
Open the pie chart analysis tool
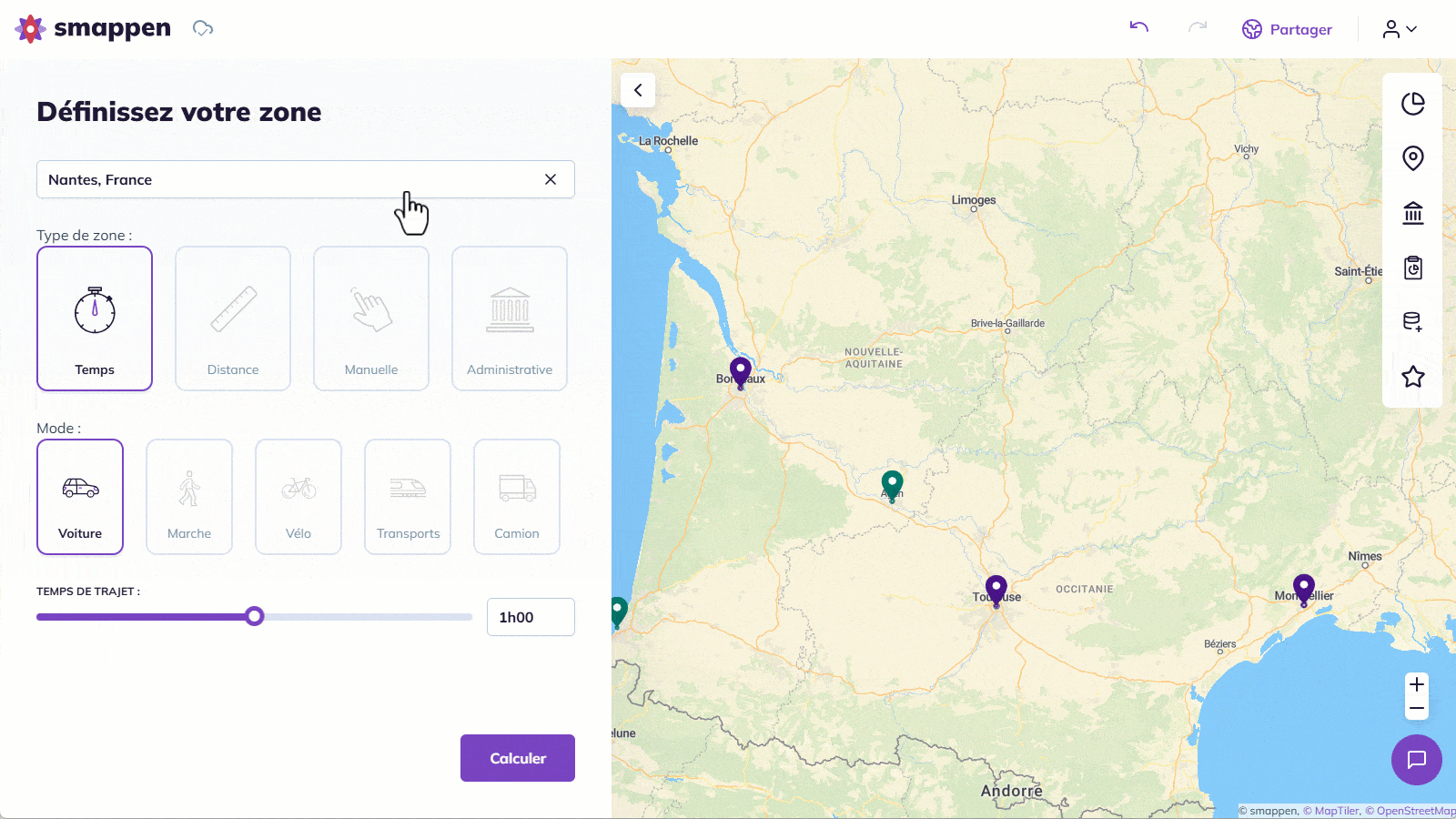(x=1412, y=105)
